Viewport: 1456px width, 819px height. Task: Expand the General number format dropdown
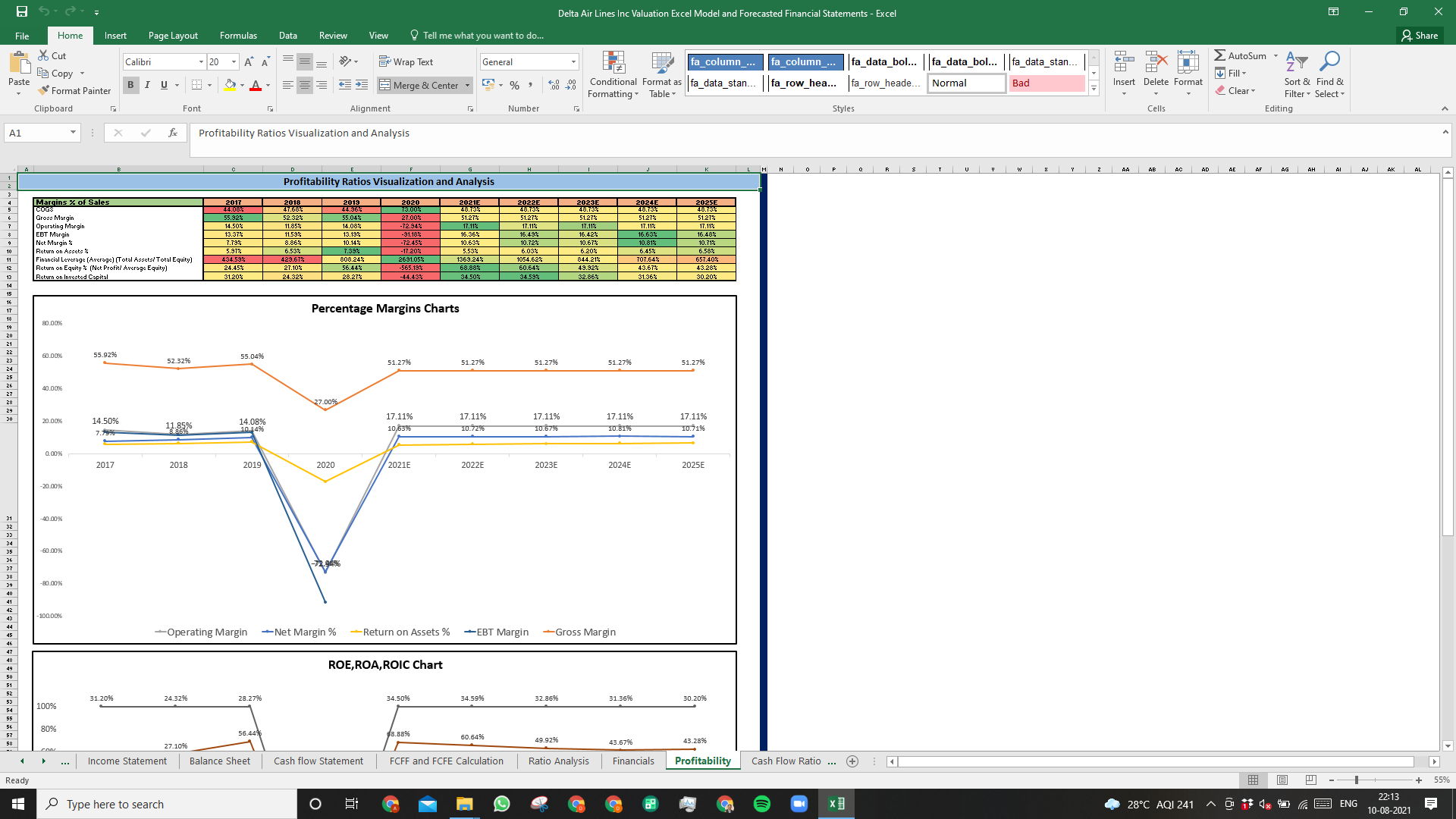click(573, 61)
